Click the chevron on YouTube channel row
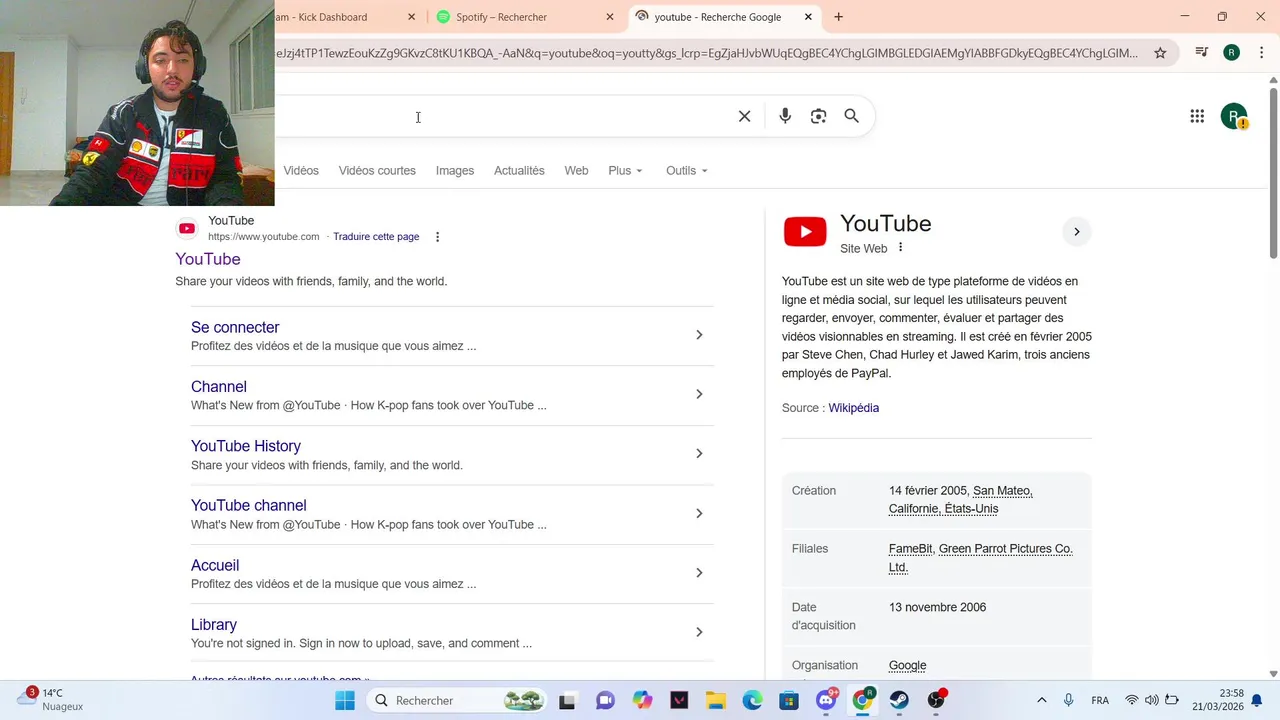Viewport: 1280px width, 720px height. coord(699,513)
